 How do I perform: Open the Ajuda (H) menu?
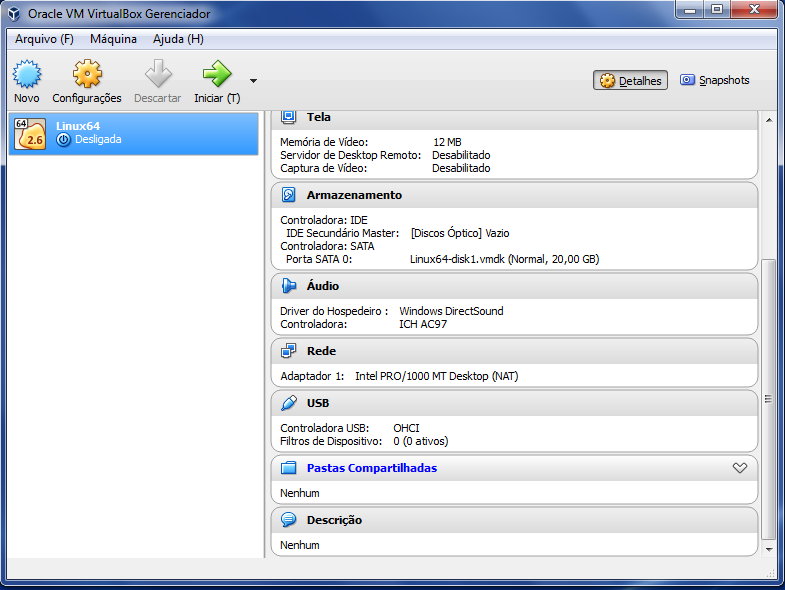click(178, 39)
